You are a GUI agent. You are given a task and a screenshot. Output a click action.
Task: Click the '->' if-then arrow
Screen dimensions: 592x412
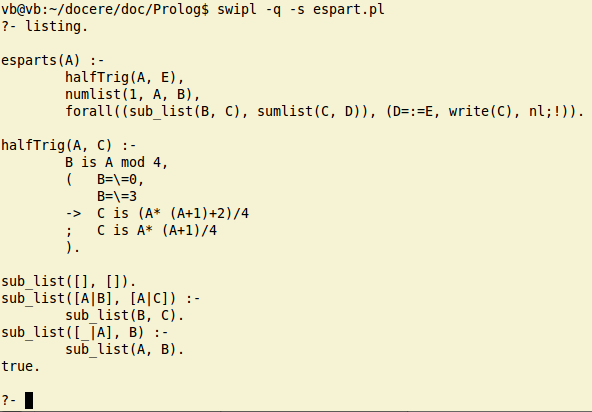73,214
